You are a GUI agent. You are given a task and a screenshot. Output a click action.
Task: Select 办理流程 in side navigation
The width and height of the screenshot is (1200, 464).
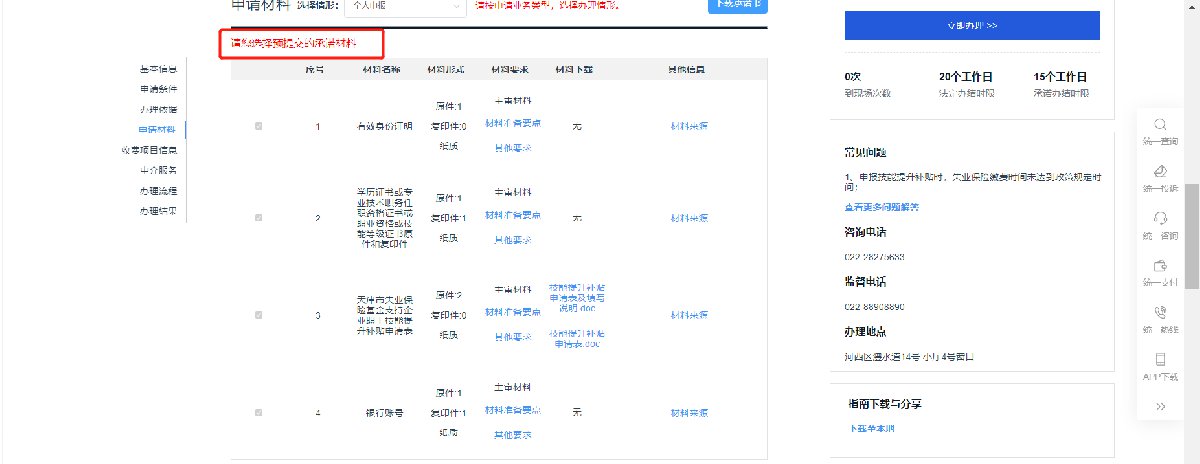pos(158,190)
